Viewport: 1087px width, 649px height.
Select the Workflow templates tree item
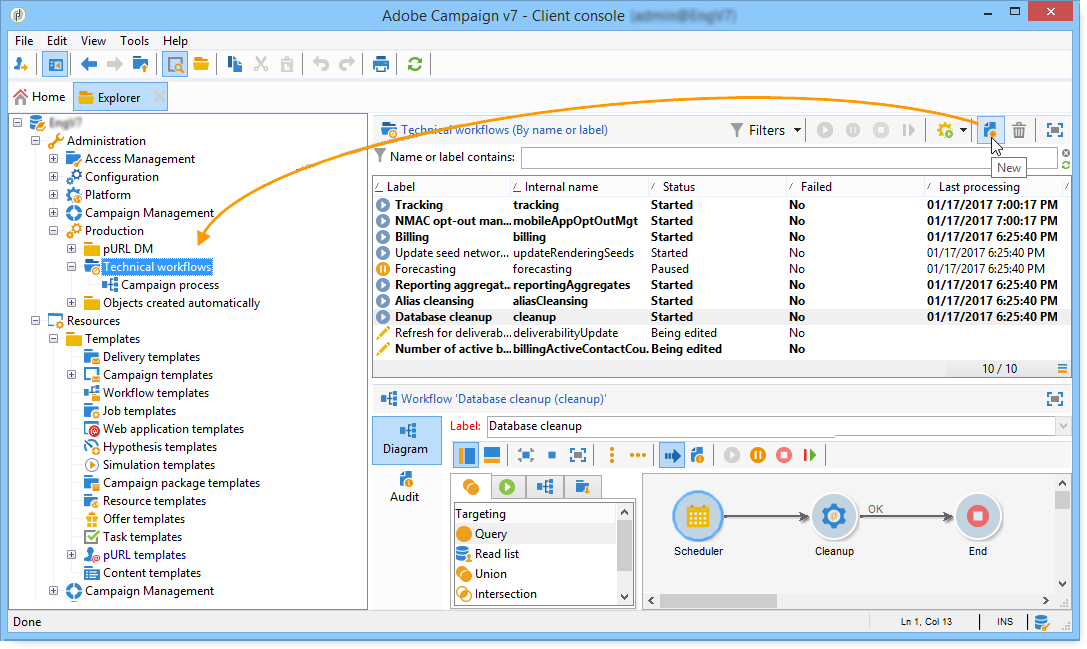[156, 392]
